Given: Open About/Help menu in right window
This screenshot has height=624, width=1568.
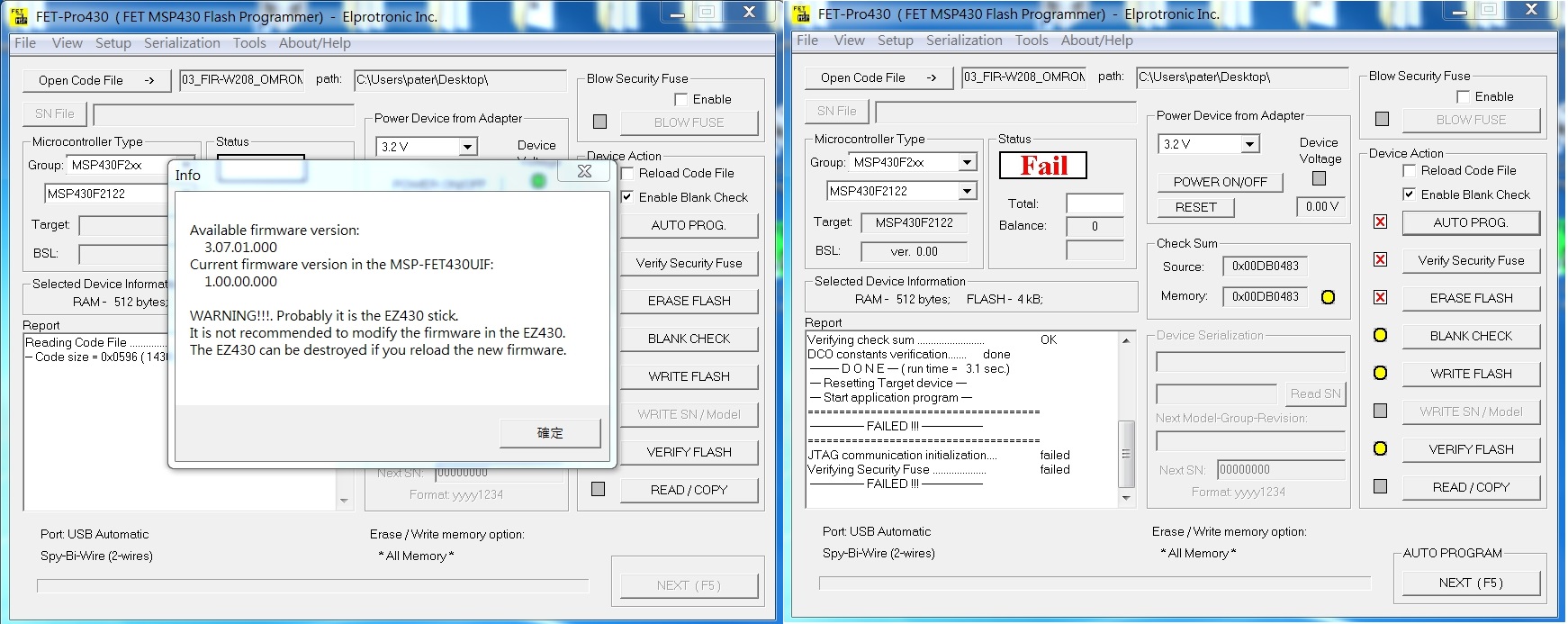Looking at the screenshot, I should point(1096,41).
